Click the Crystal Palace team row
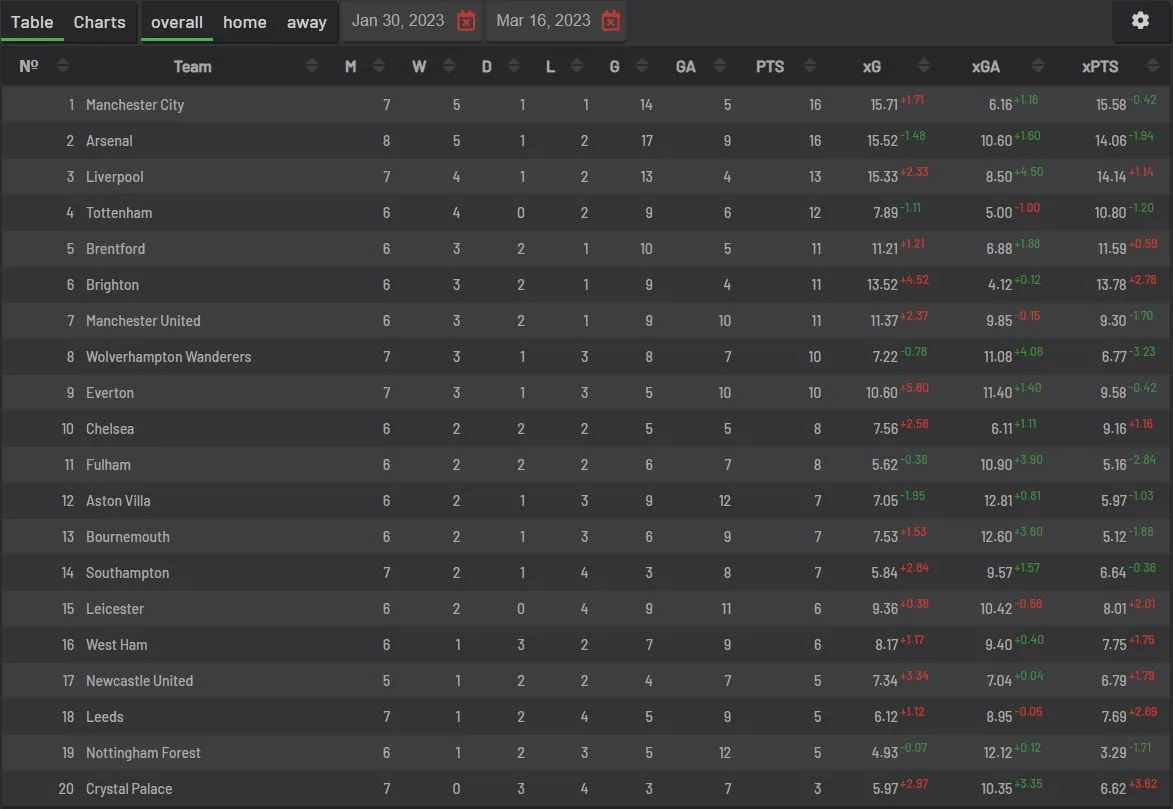The width and height of the screenshot is (1173, 809). [x=129, y=789]
